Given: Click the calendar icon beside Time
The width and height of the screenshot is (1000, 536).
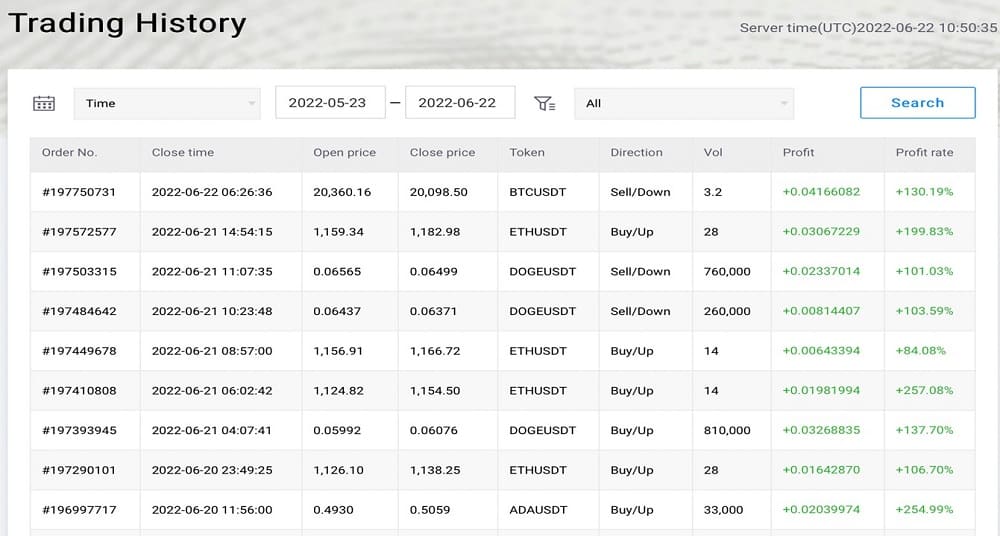Looking at the screenshot, I should pos(44,103).
